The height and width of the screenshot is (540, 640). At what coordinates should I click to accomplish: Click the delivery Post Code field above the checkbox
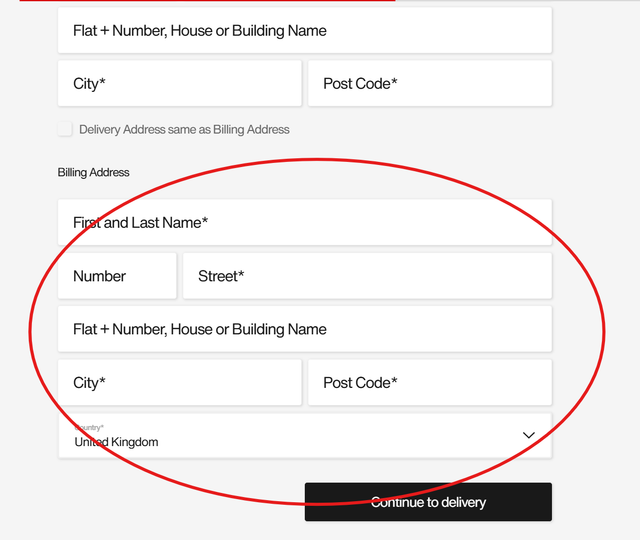pos(429,84)
